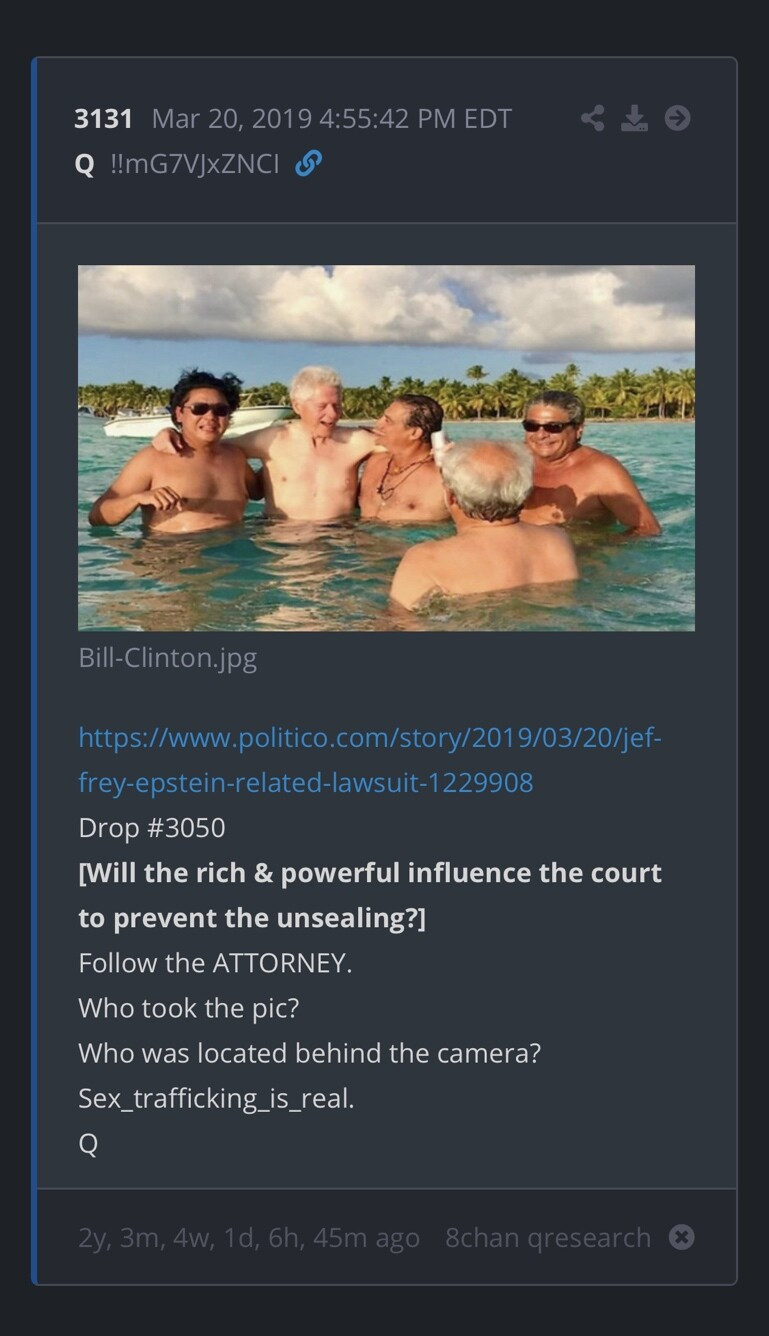The height and width of the screenshot is (1336, 769).
Task: Click the circled X icon beside qresearch
Action: pos(681,1237)
